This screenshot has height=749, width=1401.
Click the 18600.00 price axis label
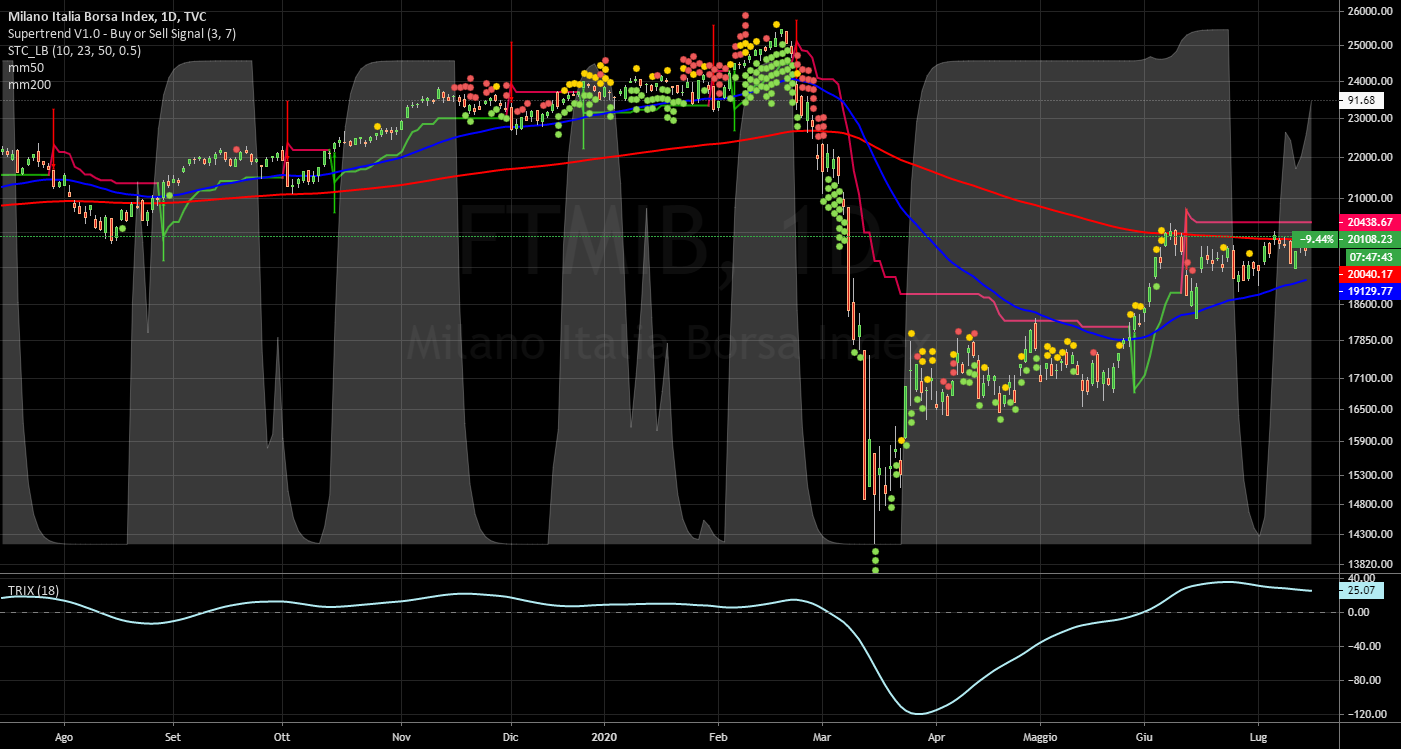(1368, 305)
